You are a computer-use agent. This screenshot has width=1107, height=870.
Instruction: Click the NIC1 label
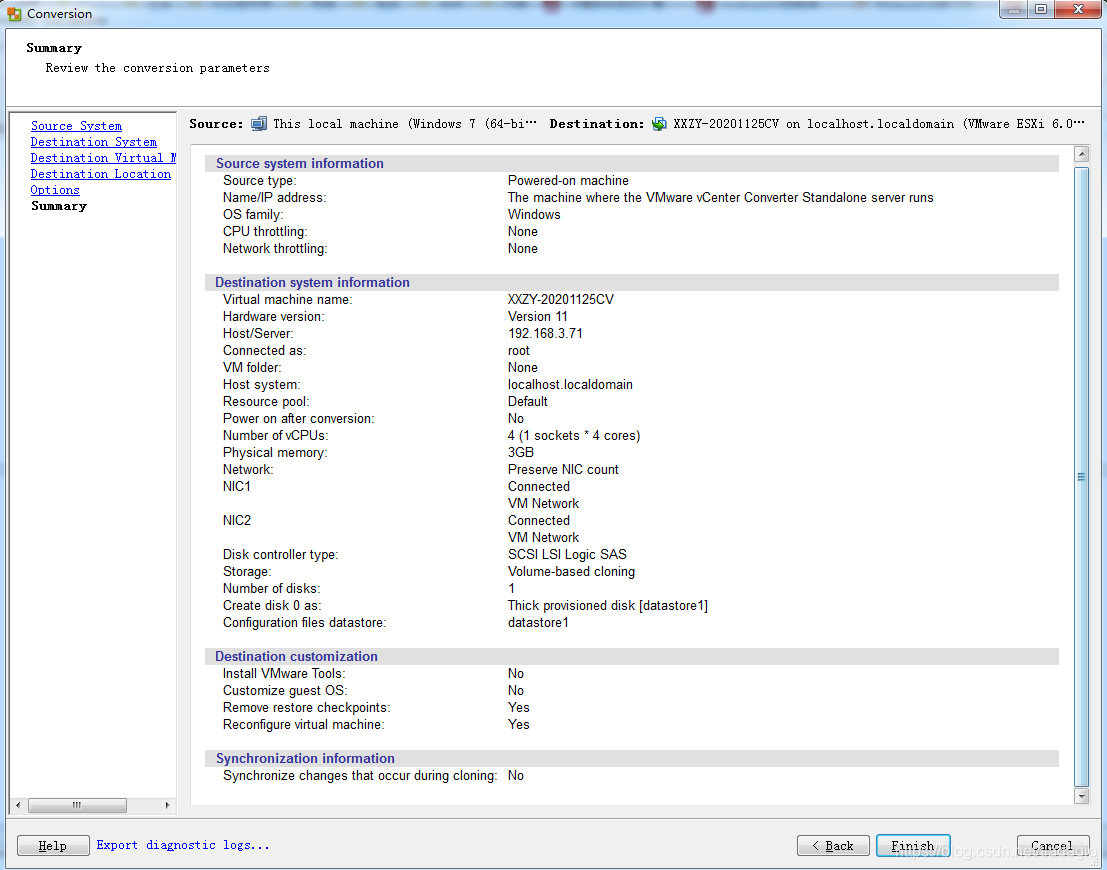[x=237, y=487]
